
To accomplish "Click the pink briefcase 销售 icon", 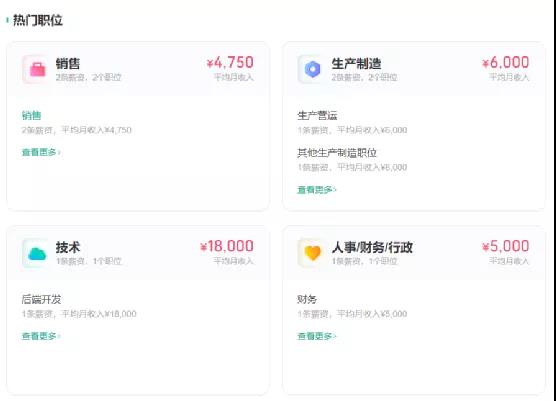I will [x=37, y=69].
